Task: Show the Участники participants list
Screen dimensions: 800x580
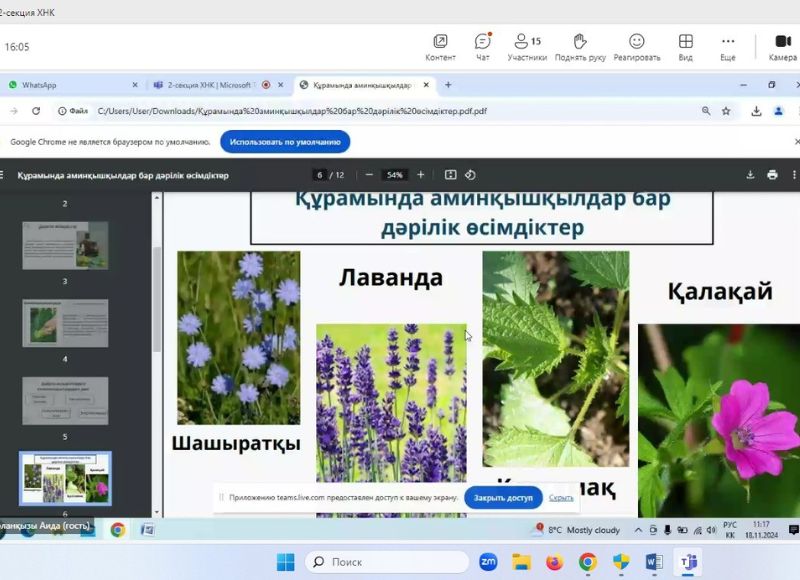Action: [526, 46]
